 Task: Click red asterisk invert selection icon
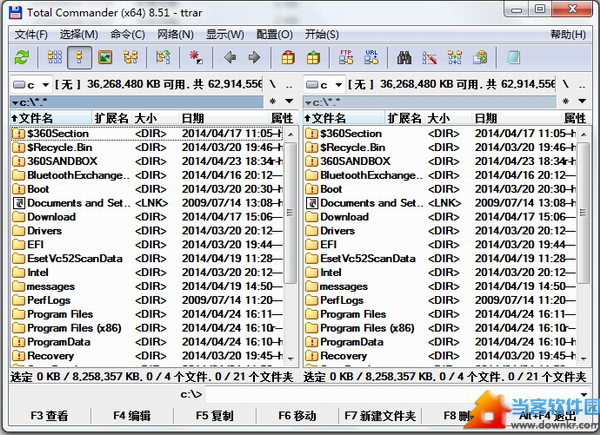pyautogui.click(x=196, y=57)
